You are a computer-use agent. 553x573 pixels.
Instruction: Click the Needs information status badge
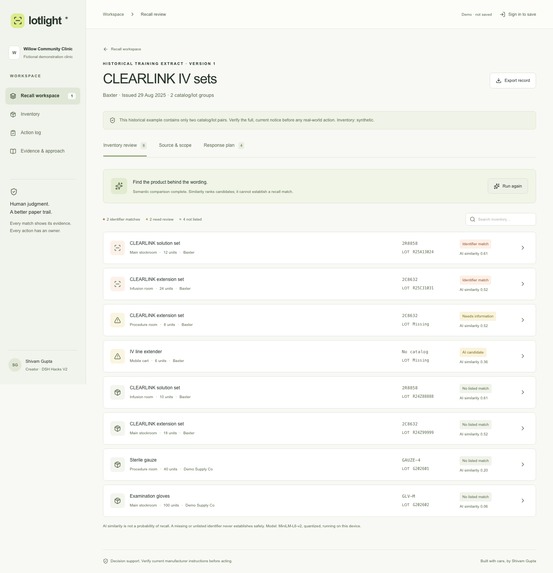point(478,316)
